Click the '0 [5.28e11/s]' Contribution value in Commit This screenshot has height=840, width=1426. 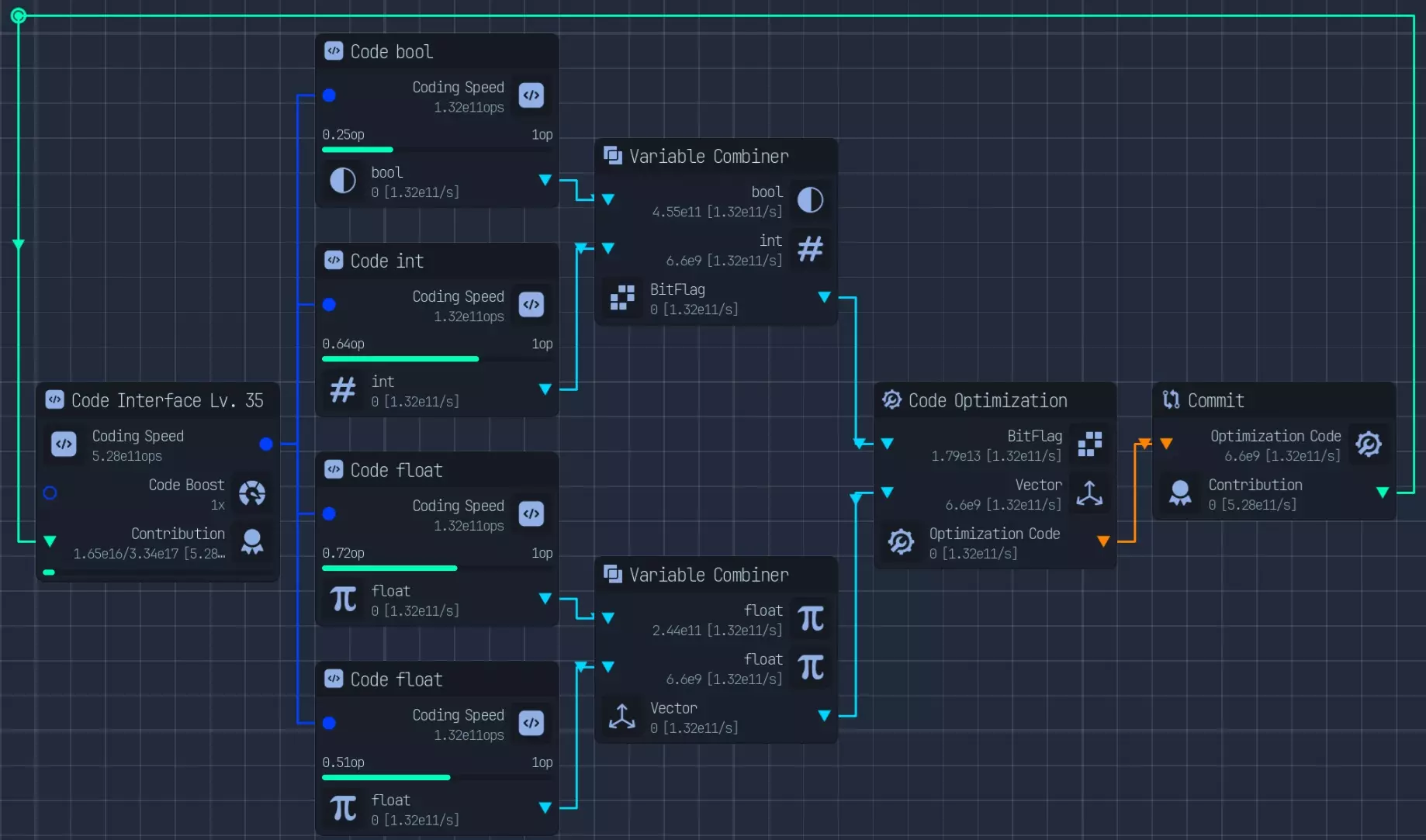(x=1252, y=505)
